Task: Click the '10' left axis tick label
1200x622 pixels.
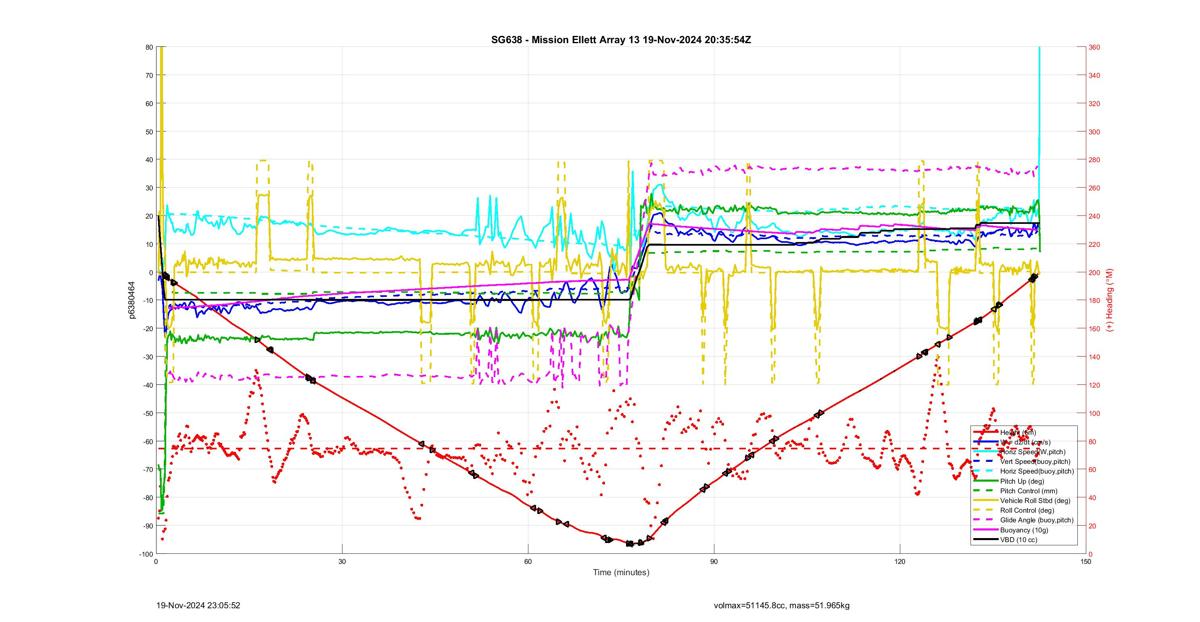Action: point(148,244)
